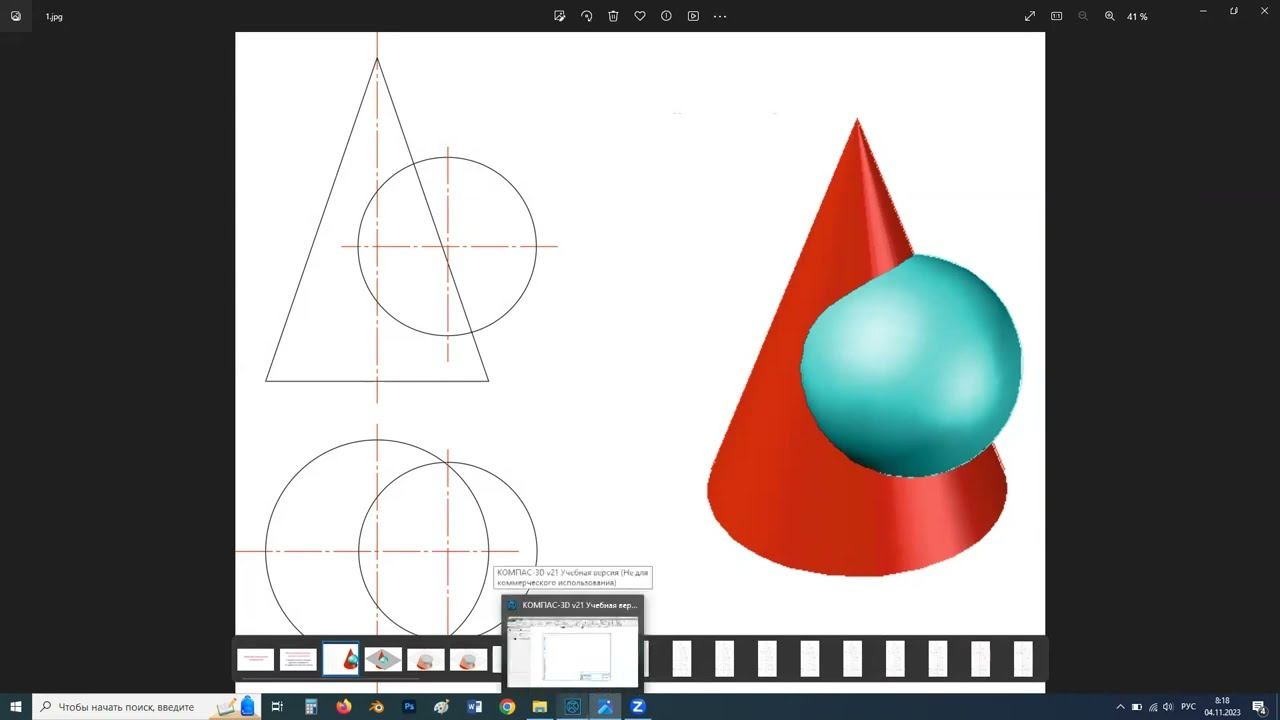Screen dimensions: 1280x720
Task: Expand the hidden system tray icons
Action: click(x=1120, y=707)
